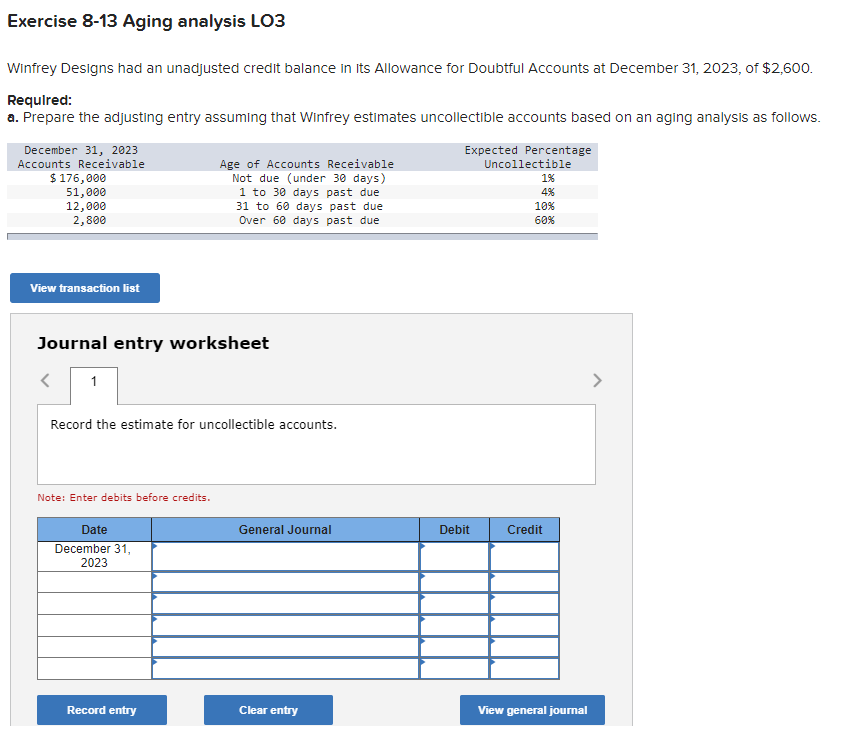Click the dropdown arrow in the third journal row
Image resolution: width=848 pixels, height=731 pixels.
156,599
